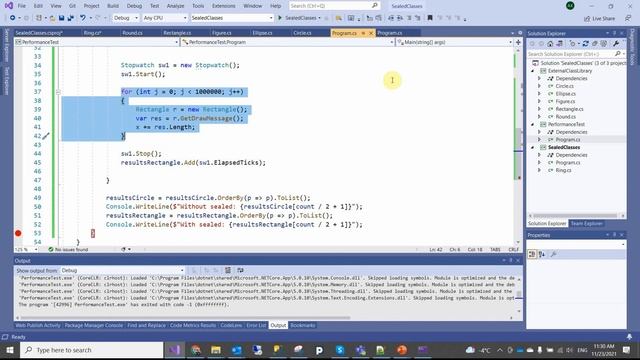This screenshot has height=360, width=640.
Task: Open the Debug menu
Action: (x=134, y=6)
